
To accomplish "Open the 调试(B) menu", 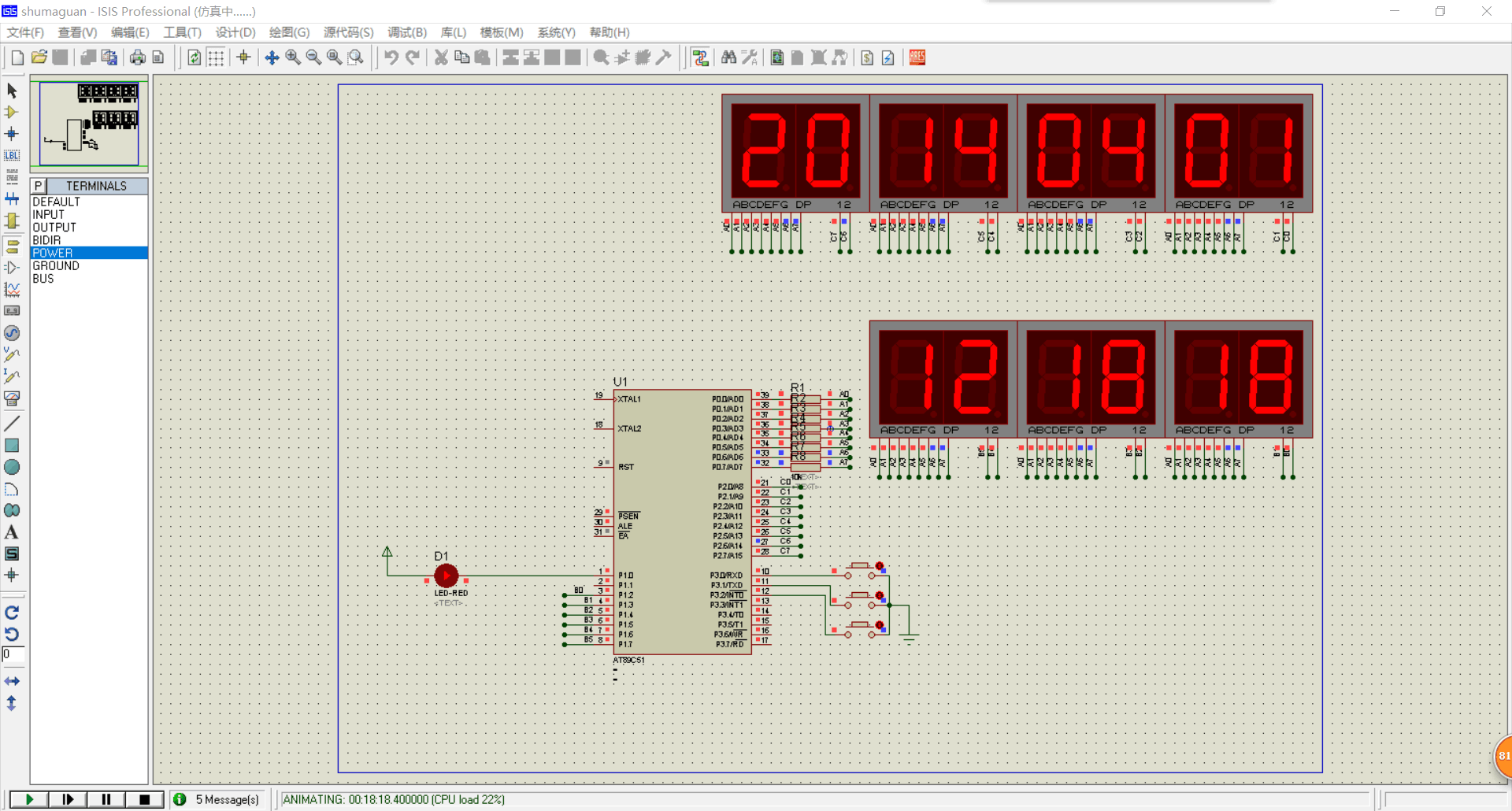I will (407, 32).
